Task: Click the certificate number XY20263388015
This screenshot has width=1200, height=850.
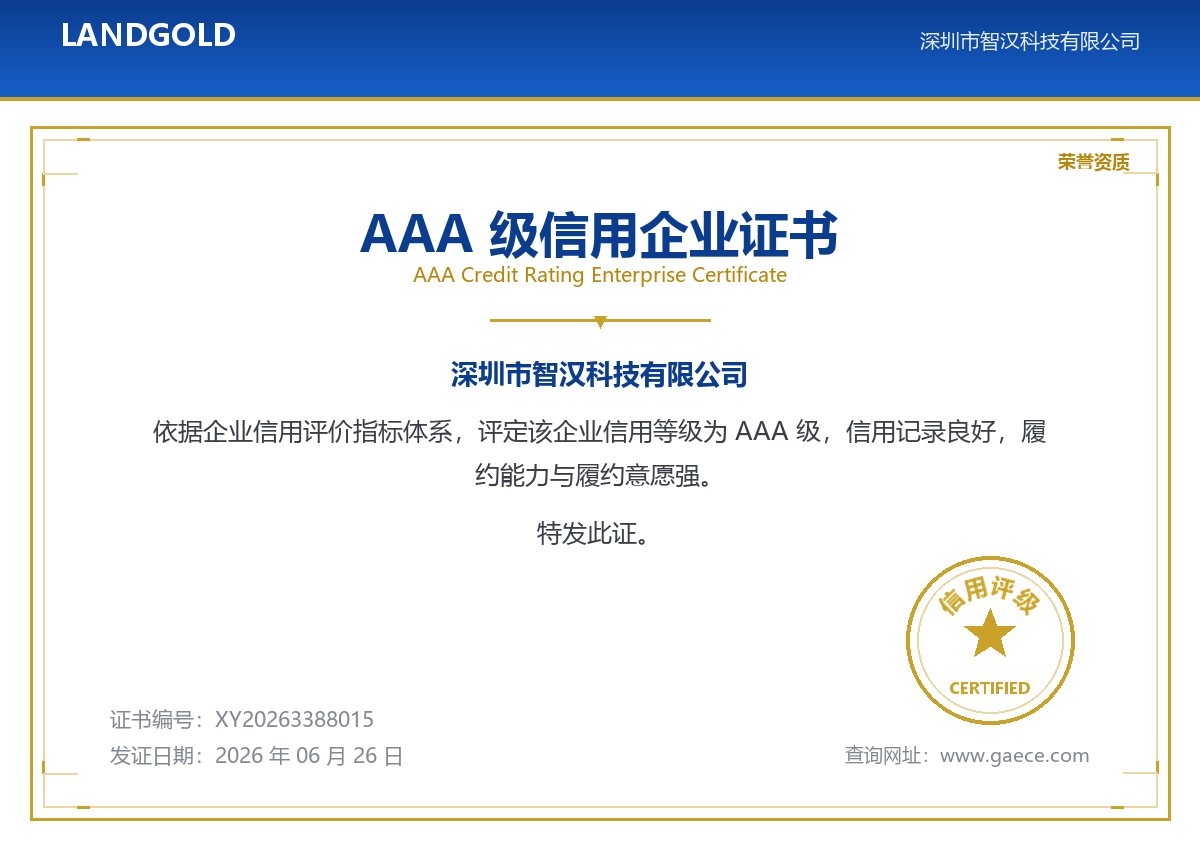Action: 294,719
